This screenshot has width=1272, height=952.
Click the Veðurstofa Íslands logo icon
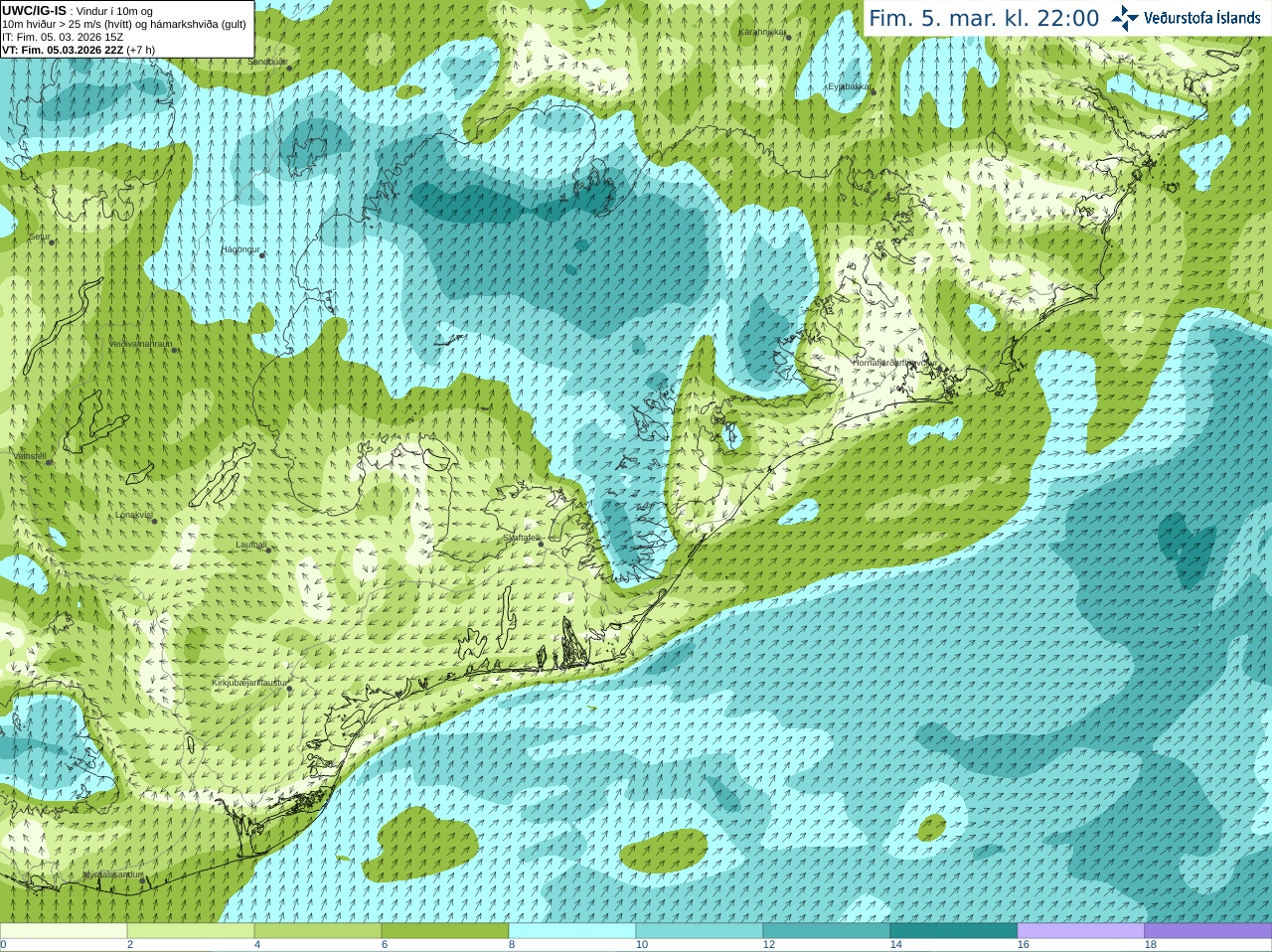pos(1125,17)
